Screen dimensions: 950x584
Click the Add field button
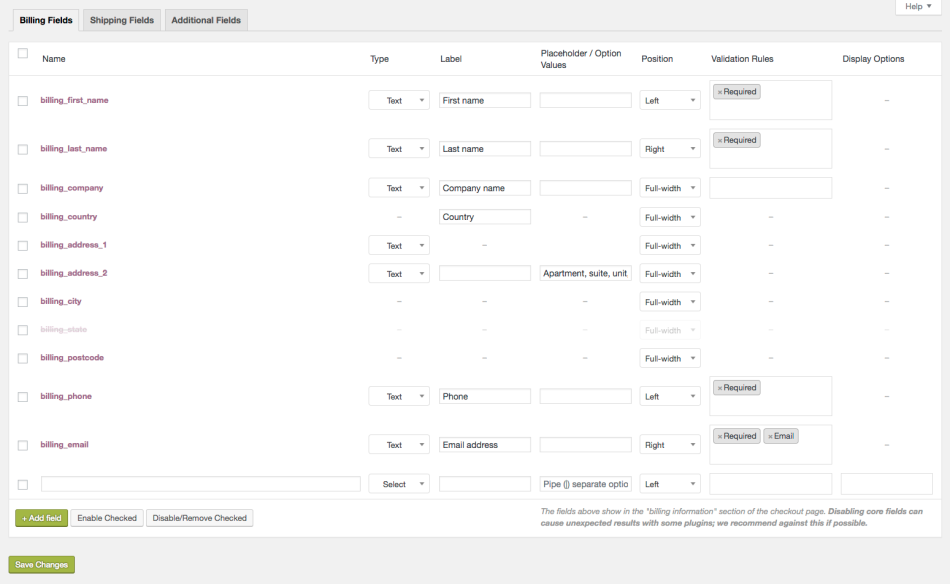40,517
